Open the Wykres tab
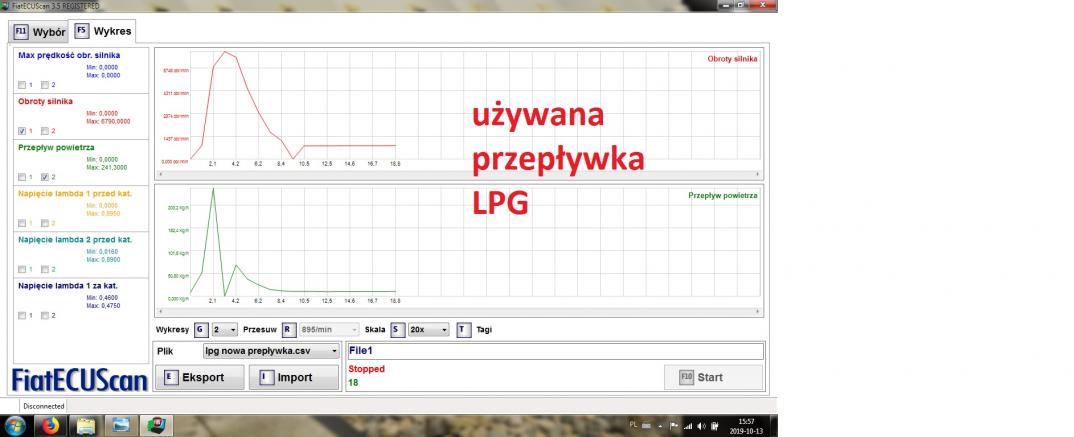Image resolution: width=1074 pixels, height=437 pixels. point(103,32)
